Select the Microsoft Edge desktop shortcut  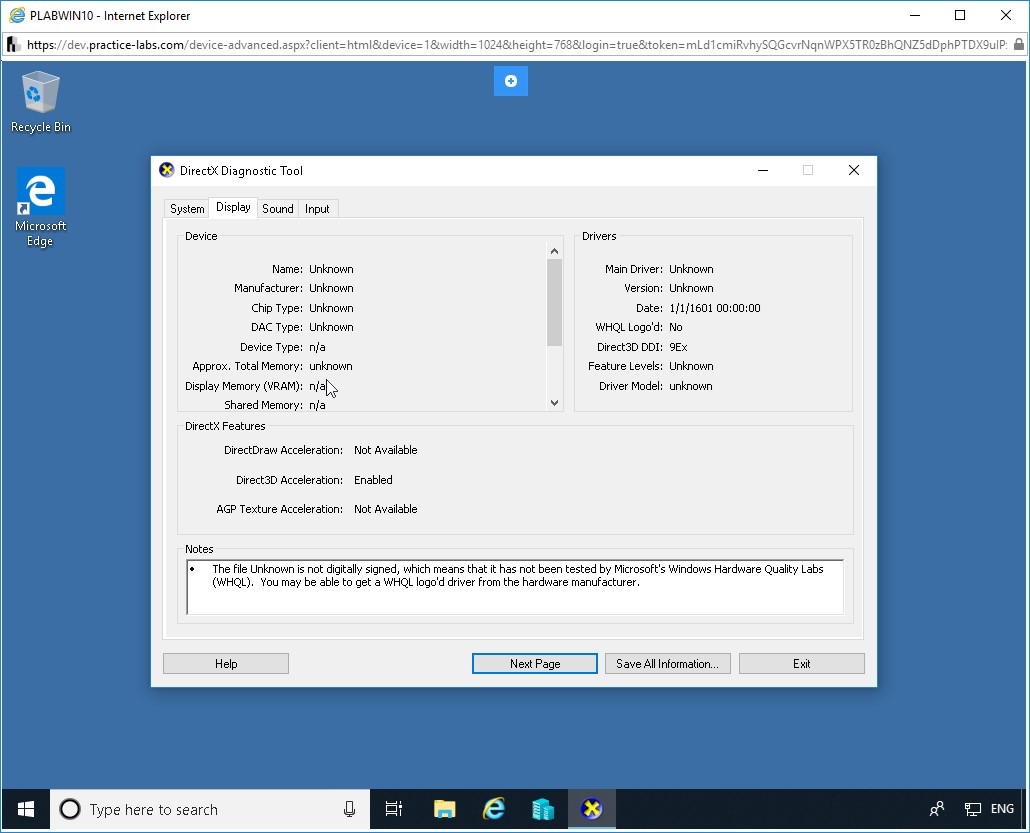[x=40, y=207]
